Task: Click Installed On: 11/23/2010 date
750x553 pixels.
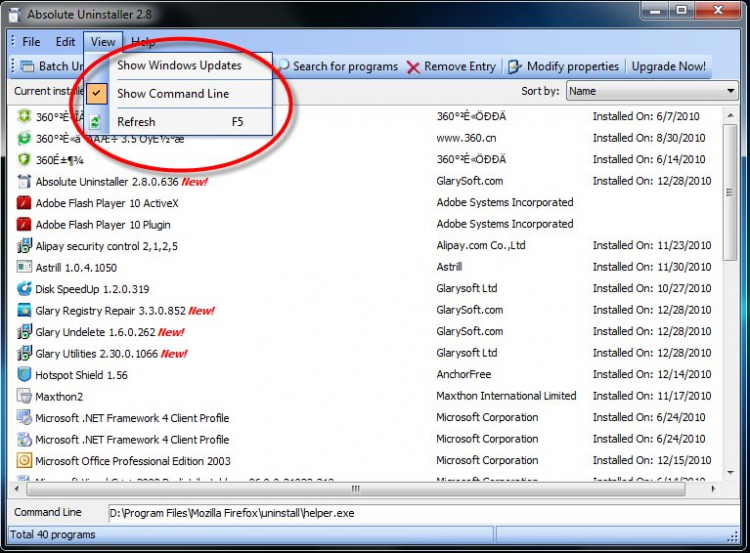Action: (x=652, y=245)
